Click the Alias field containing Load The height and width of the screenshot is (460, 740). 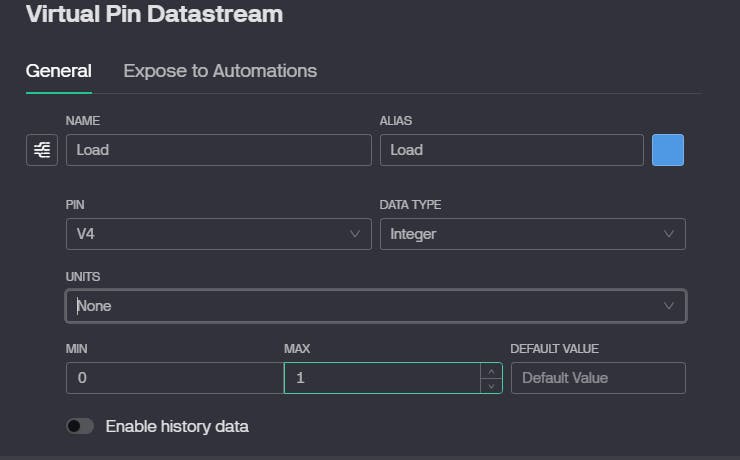pyautogui.click(x=511, y=150)
